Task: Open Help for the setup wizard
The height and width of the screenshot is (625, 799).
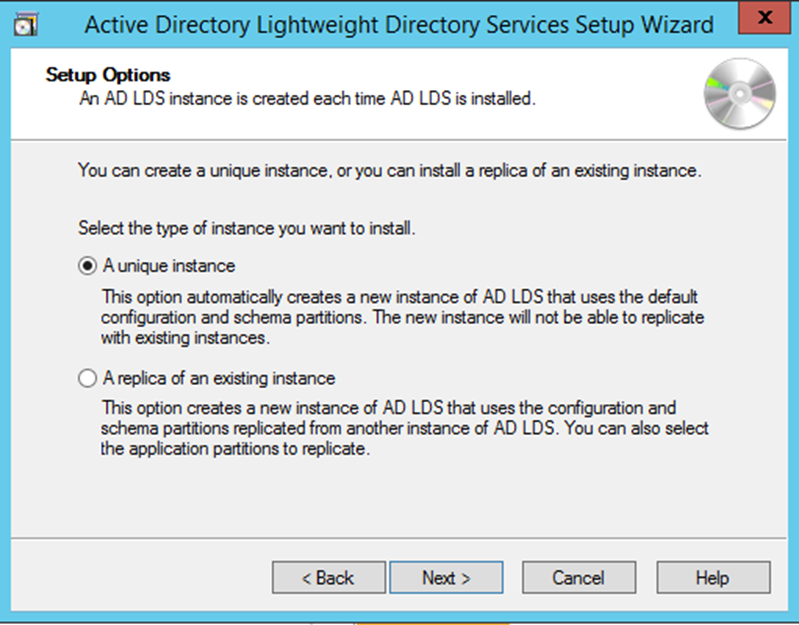Action: 713,578
